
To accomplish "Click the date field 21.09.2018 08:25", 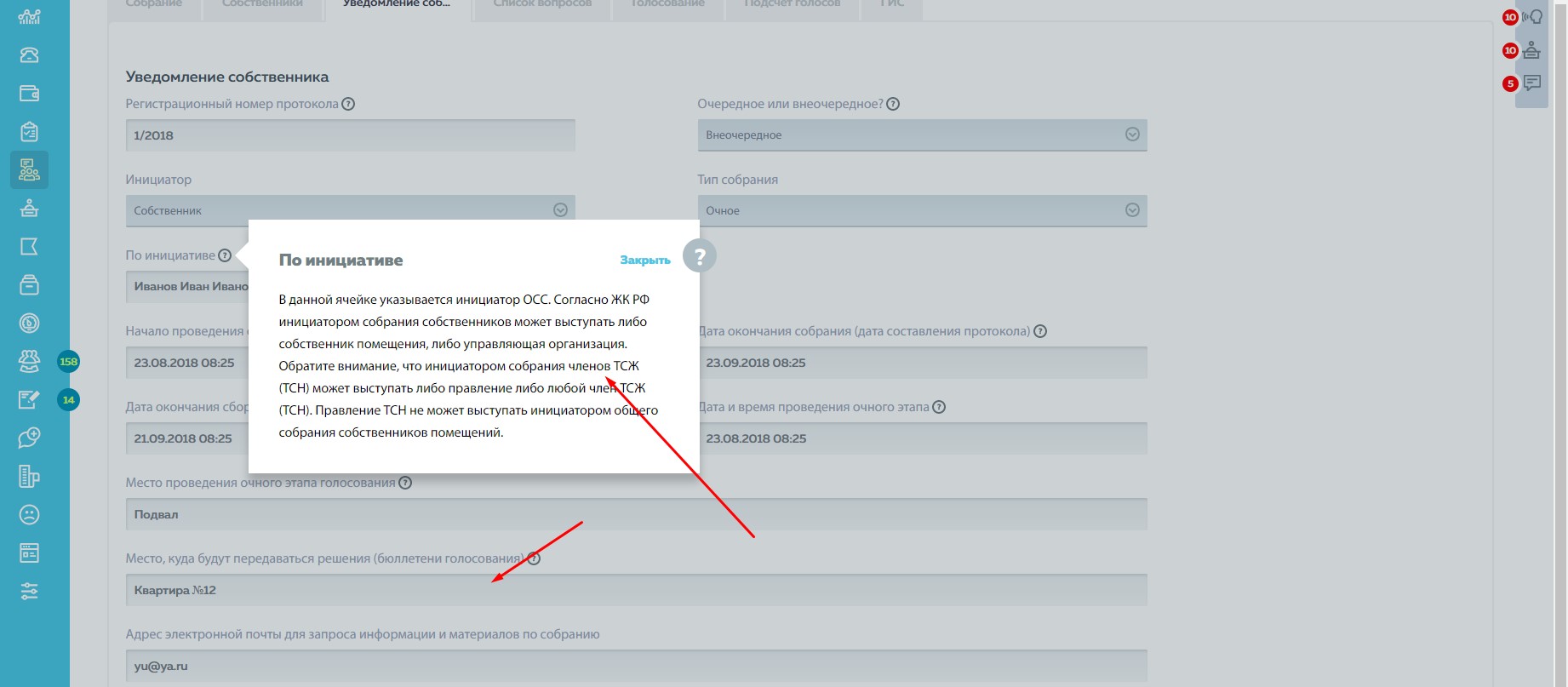I will pyautogui.click(x=187, y=438).
